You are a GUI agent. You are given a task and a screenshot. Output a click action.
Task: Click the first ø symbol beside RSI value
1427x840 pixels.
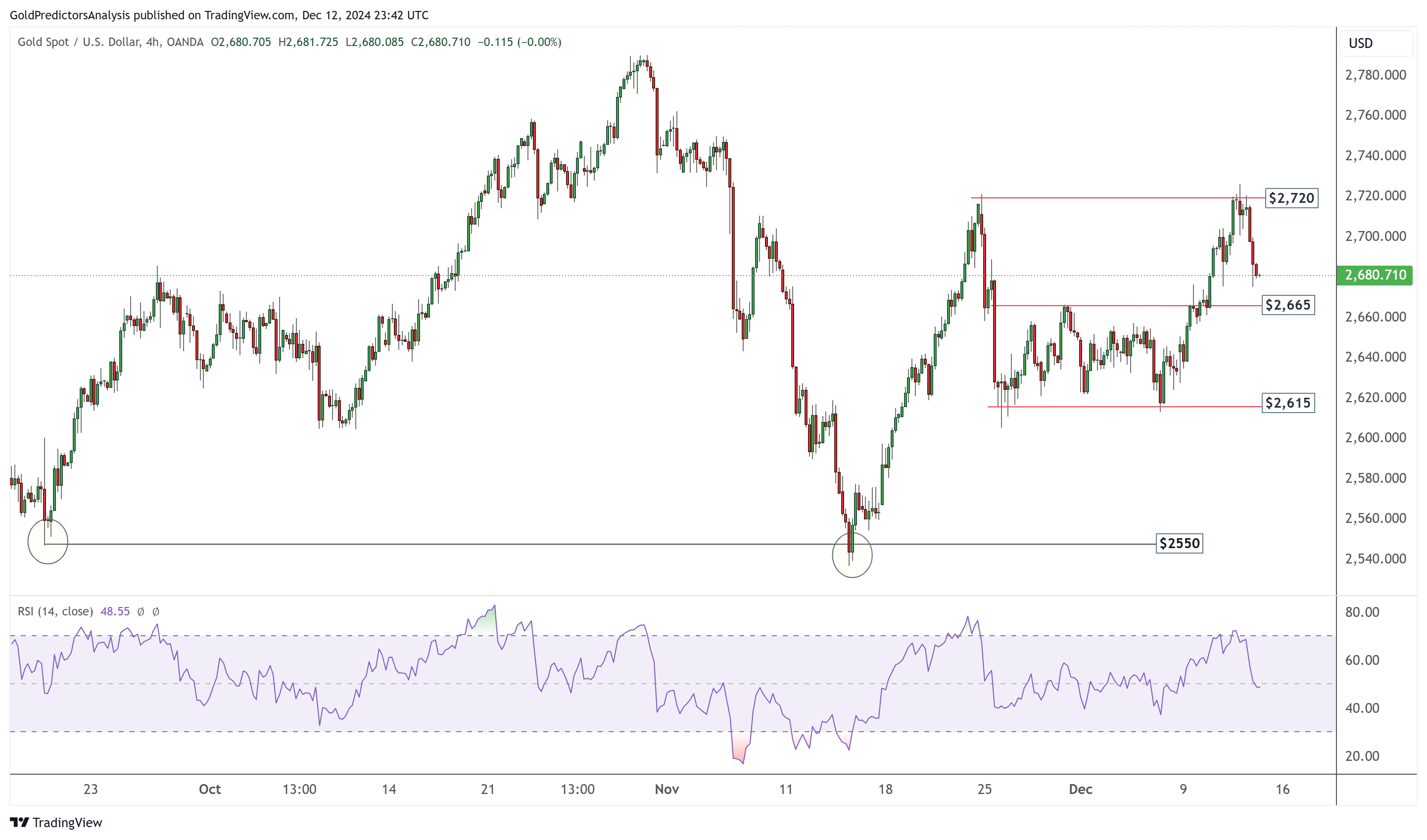141,611
